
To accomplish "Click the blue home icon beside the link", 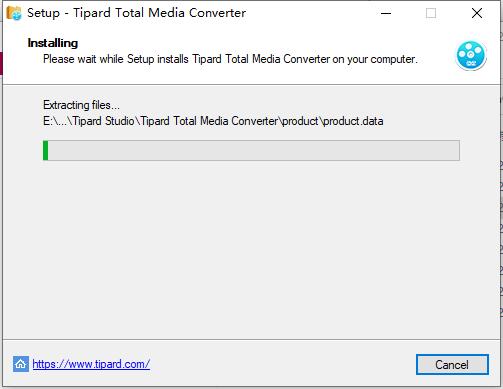I will (21, 364).
